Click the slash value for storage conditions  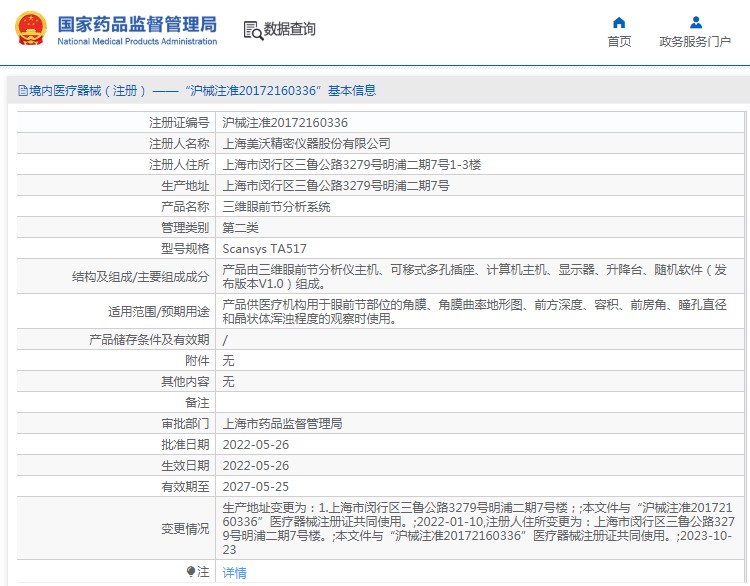tap(225, 340)
